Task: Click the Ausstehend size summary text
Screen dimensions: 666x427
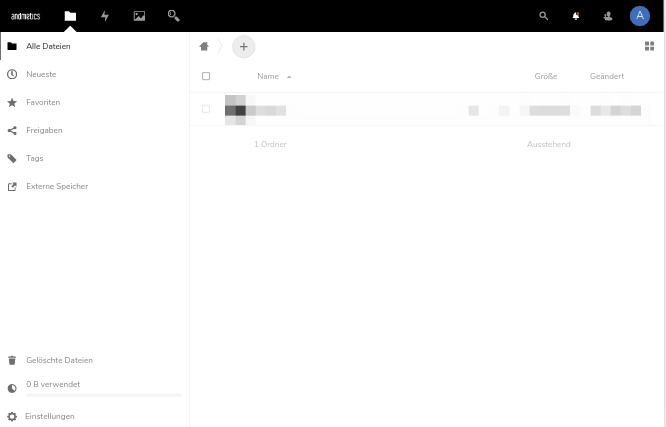Action: 548,144
